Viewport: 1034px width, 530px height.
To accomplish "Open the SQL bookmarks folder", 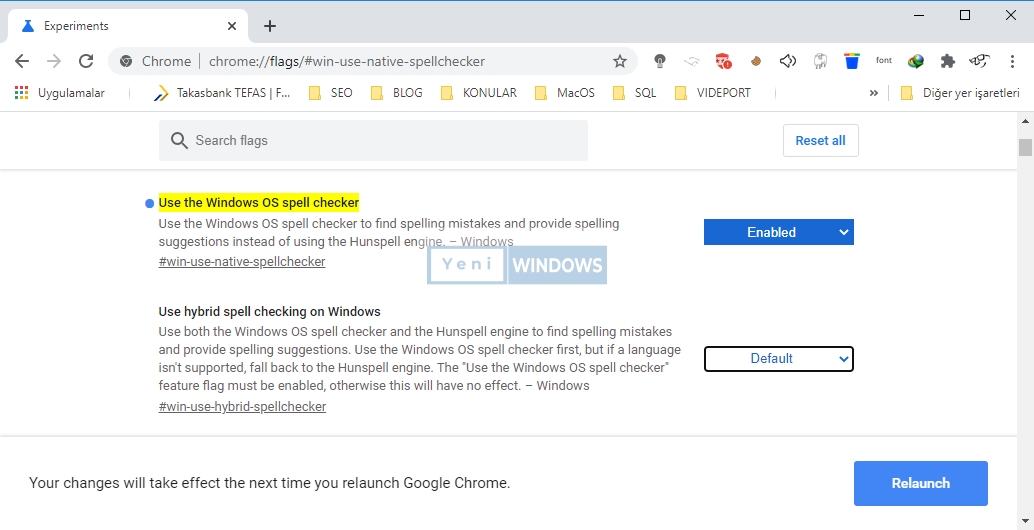I will coord(635,93).
